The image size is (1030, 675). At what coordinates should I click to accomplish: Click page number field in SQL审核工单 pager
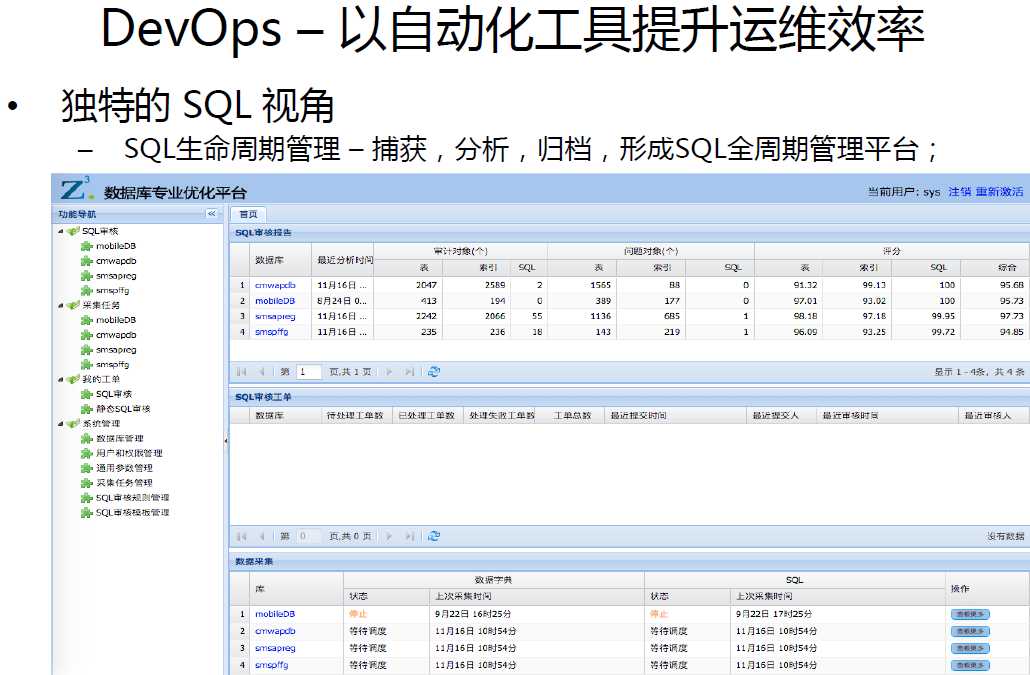[x=309, y=536]
